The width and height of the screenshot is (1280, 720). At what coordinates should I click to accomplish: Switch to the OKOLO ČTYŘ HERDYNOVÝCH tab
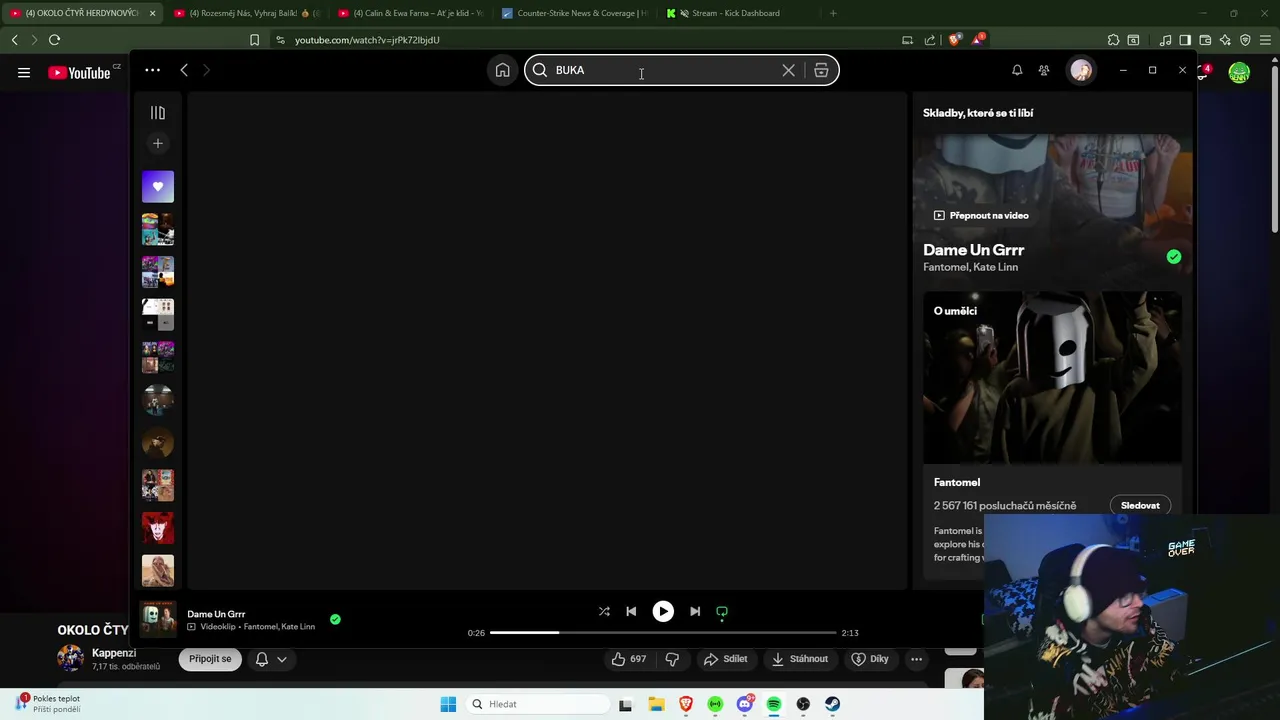point(82,13)
